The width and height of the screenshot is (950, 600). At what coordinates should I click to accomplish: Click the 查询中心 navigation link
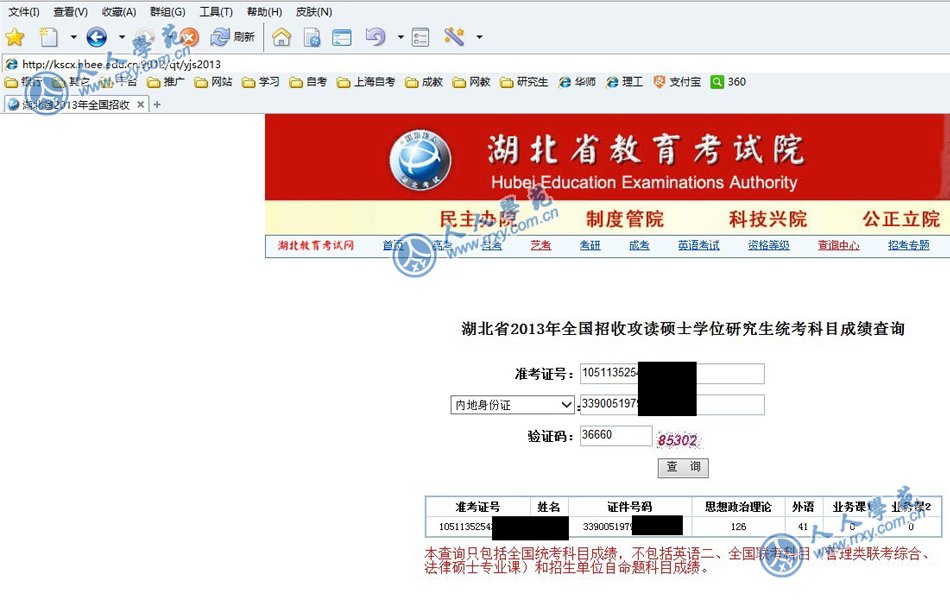[839, 245]
